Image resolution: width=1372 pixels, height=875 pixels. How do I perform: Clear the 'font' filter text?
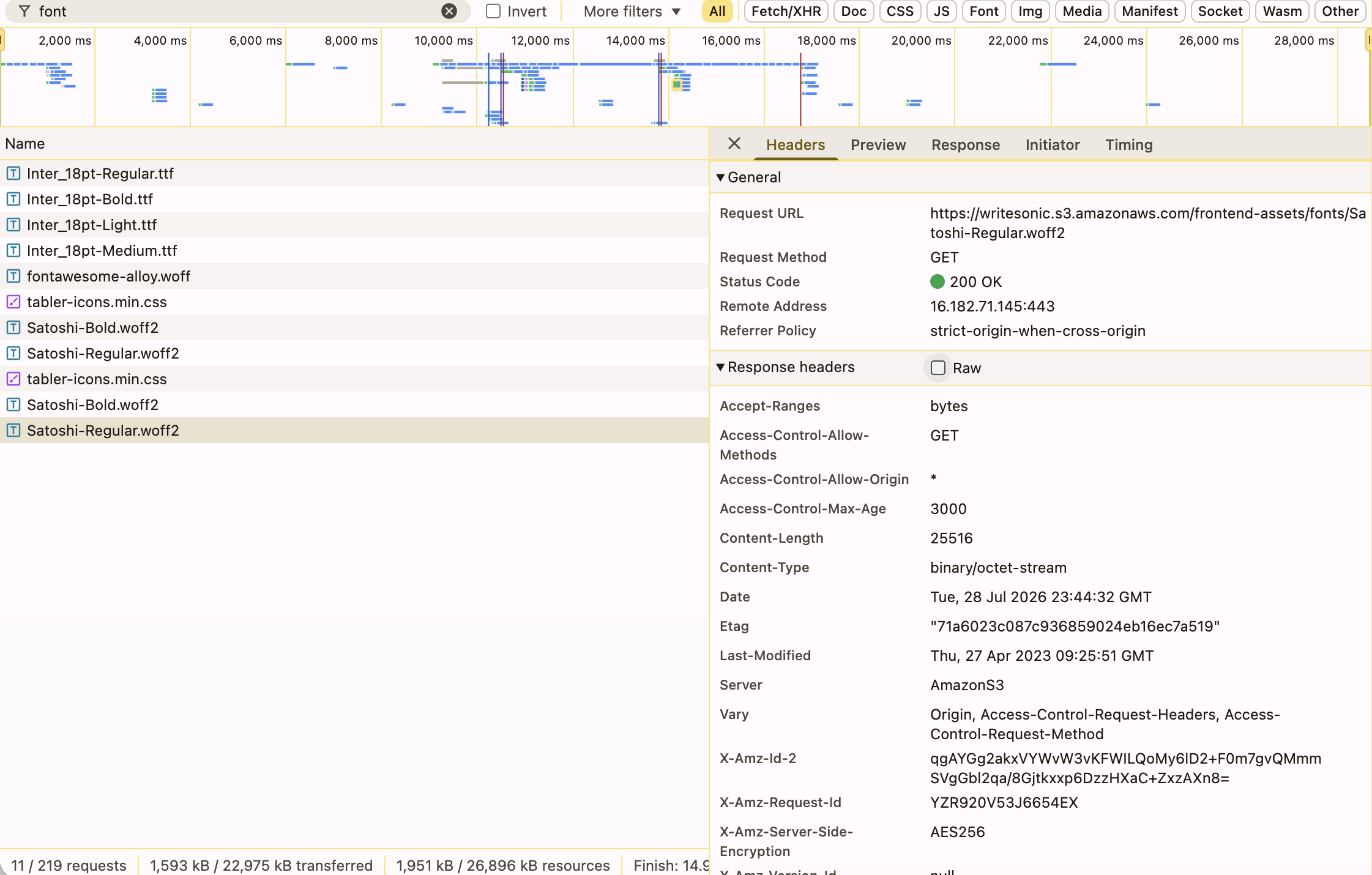click(x=449, y=11)
